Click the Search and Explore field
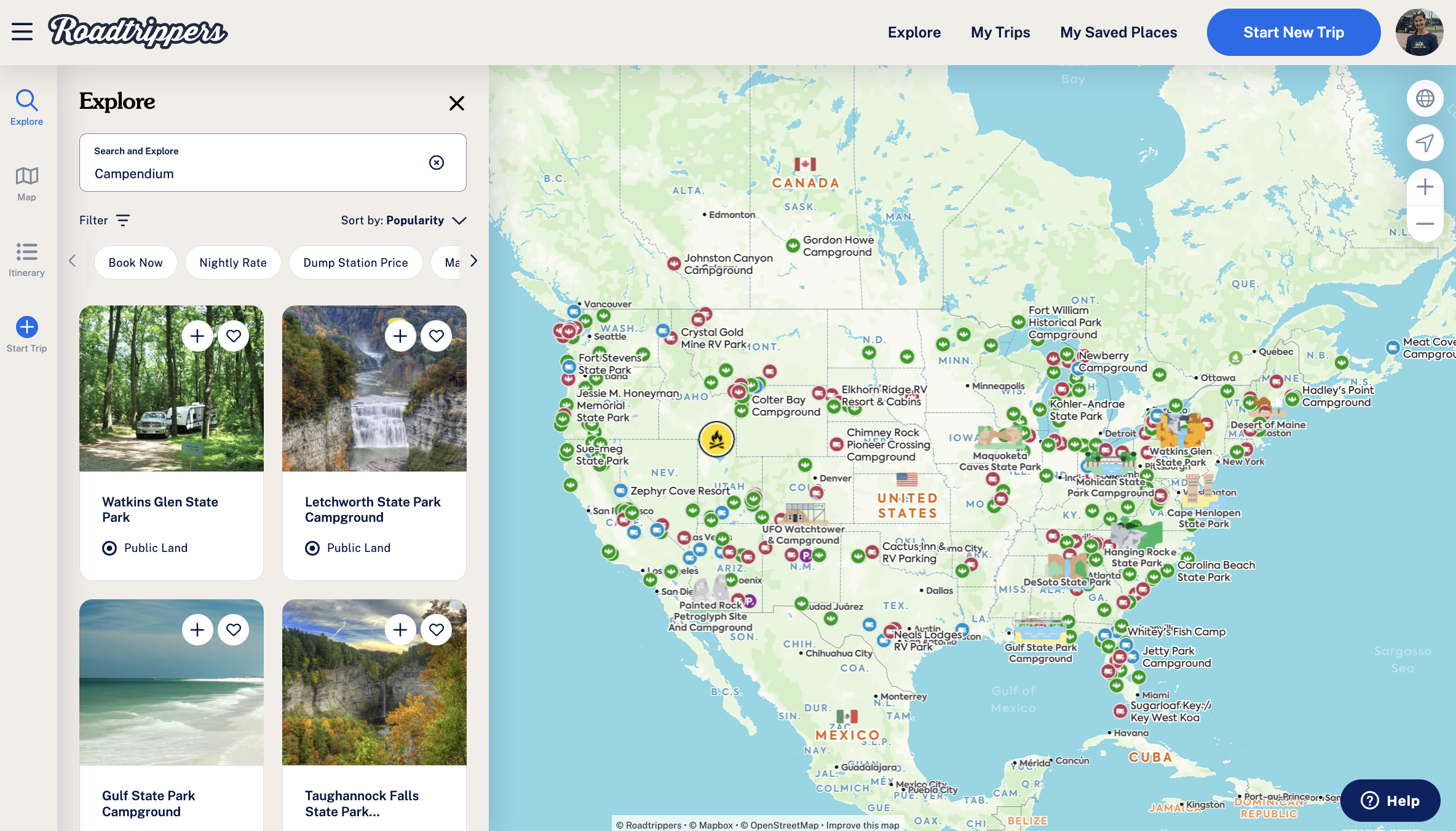The width and height of the screenshot is (1456, 831). pyautogui.click(x=273, y=162)
